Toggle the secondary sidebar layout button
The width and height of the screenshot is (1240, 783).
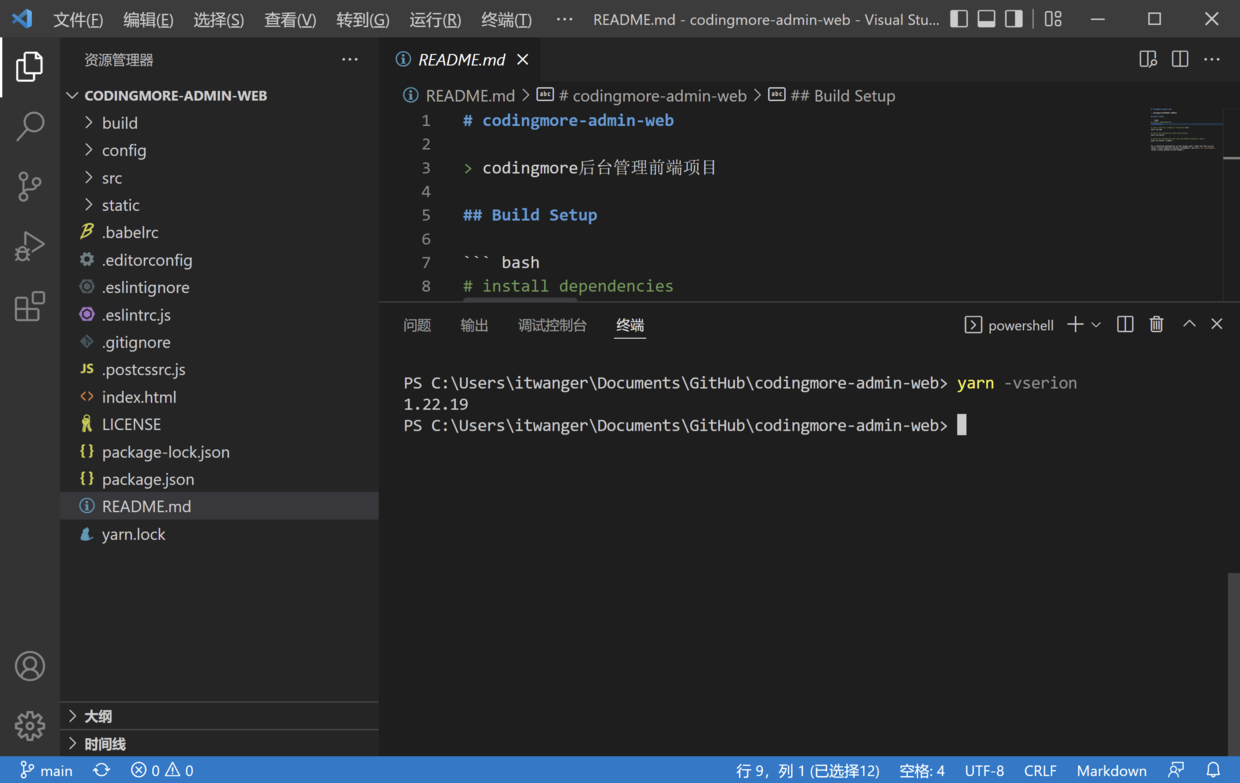1014,19
